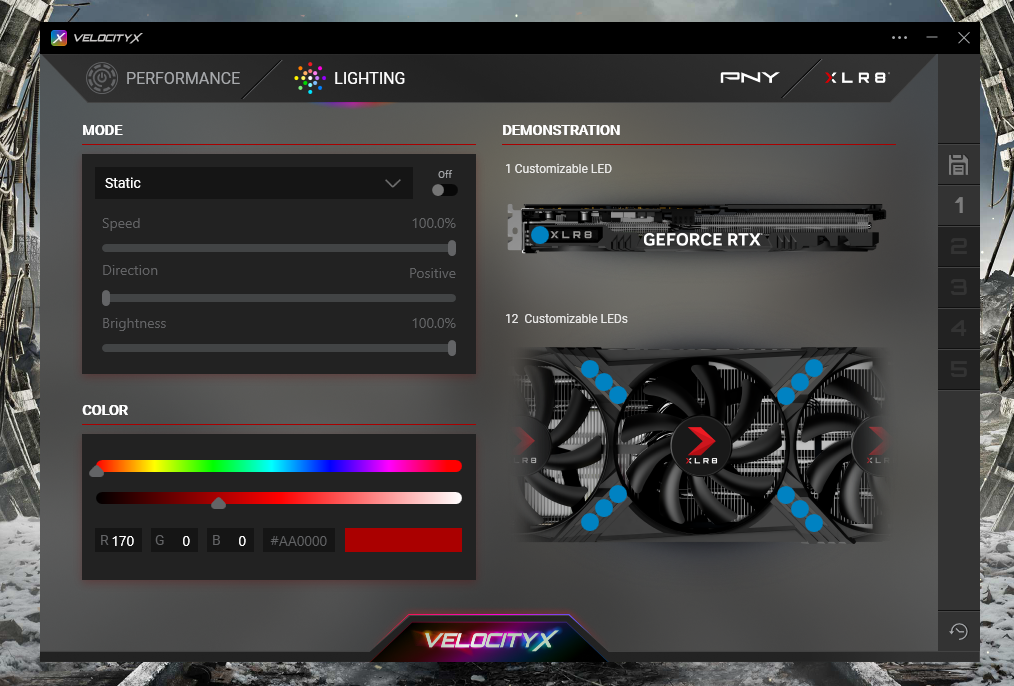Click the 'Positive' direction value

click(432, 273)
